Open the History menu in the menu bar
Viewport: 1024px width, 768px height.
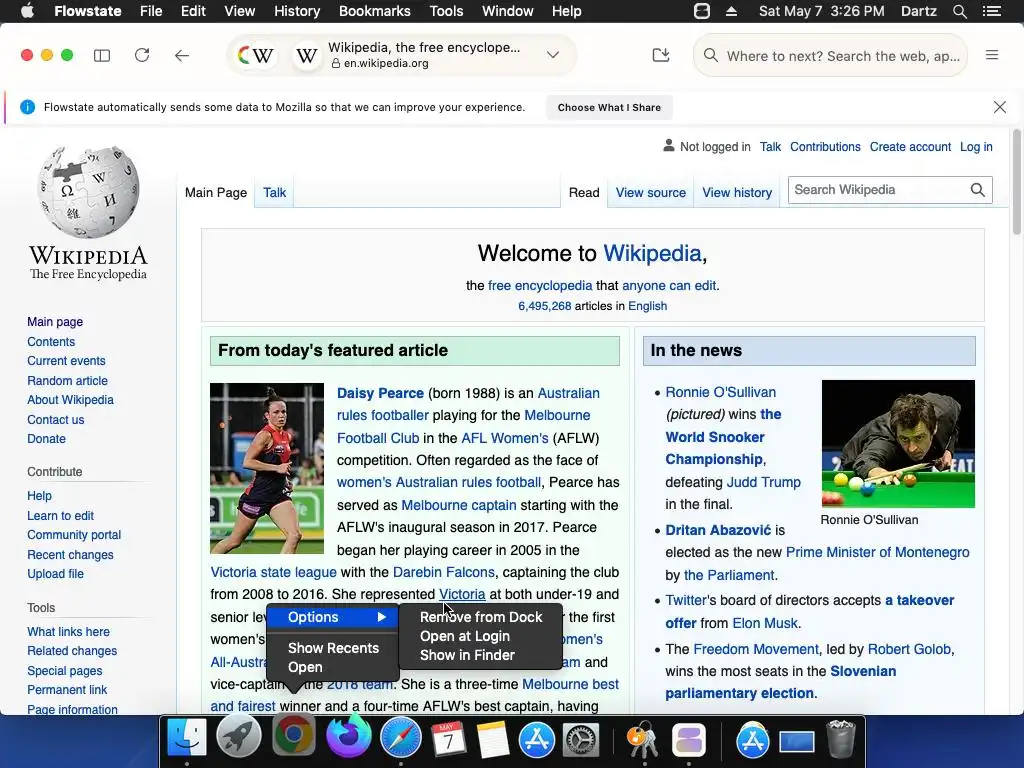tap(296, 11)
